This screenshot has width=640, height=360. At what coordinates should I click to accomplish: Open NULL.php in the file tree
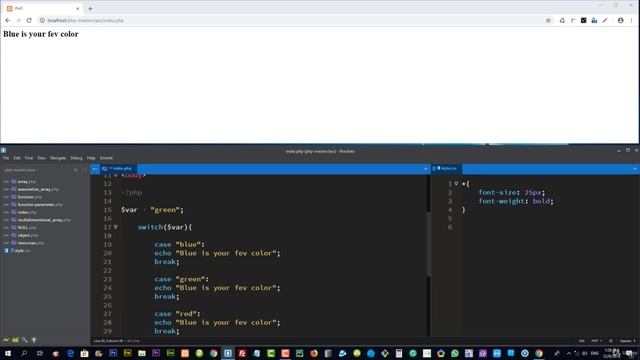pyautogui.click(x=27, y=228)
